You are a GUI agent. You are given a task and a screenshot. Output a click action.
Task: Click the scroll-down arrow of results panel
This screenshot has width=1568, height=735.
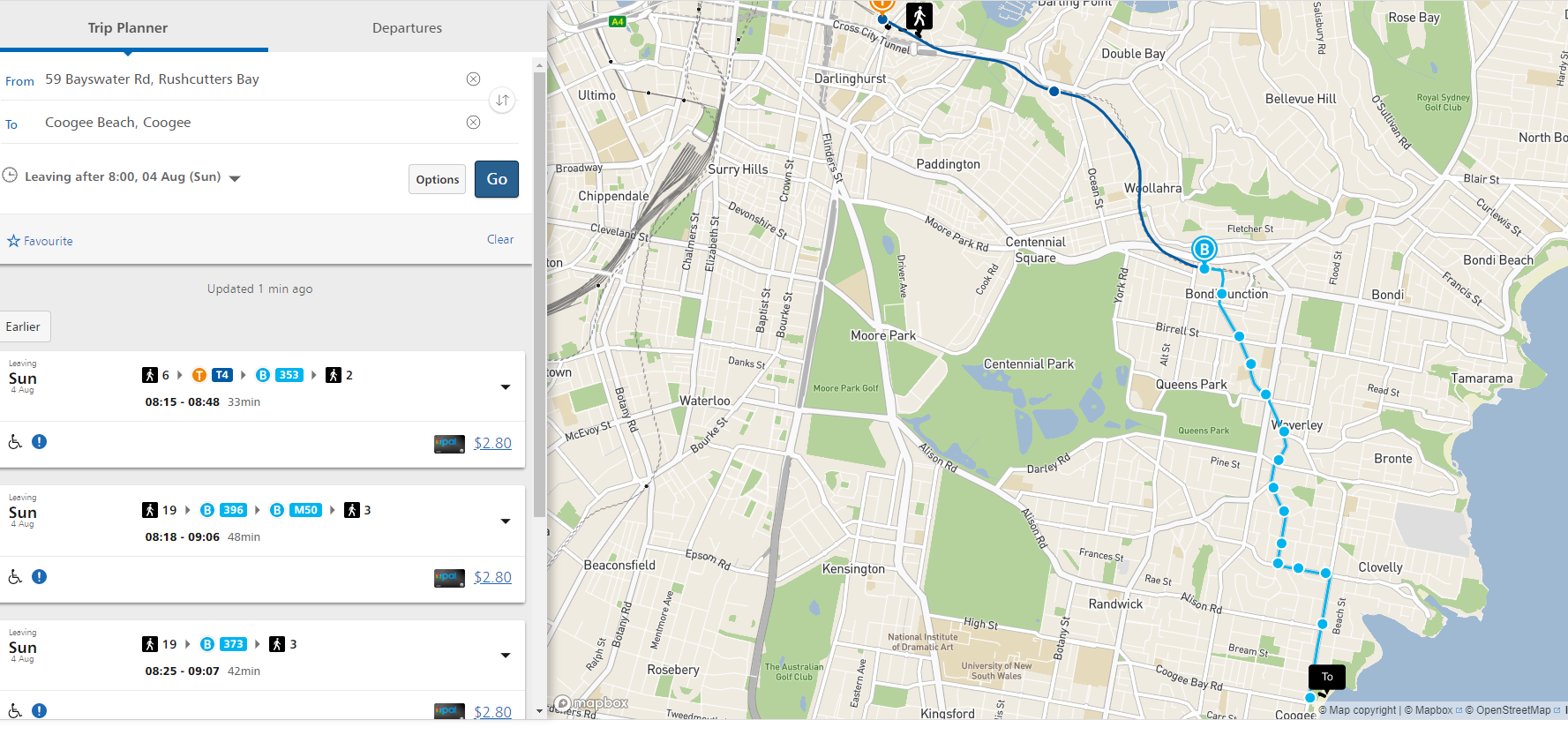(x=539, y=710)
